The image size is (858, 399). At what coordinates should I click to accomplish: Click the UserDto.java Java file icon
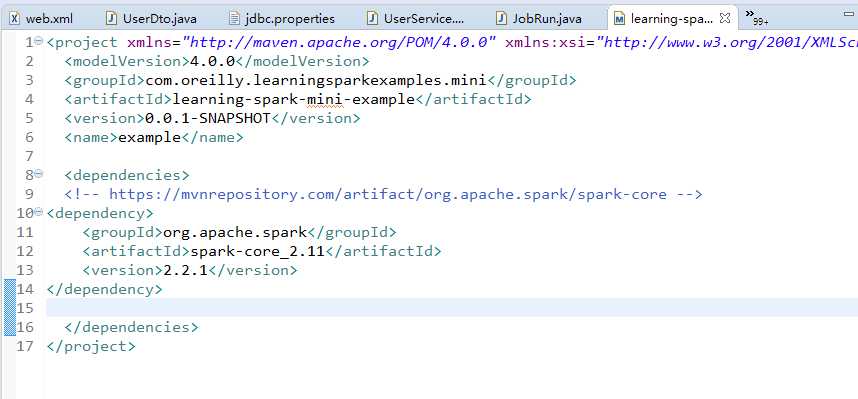click(x=112, y=19)
